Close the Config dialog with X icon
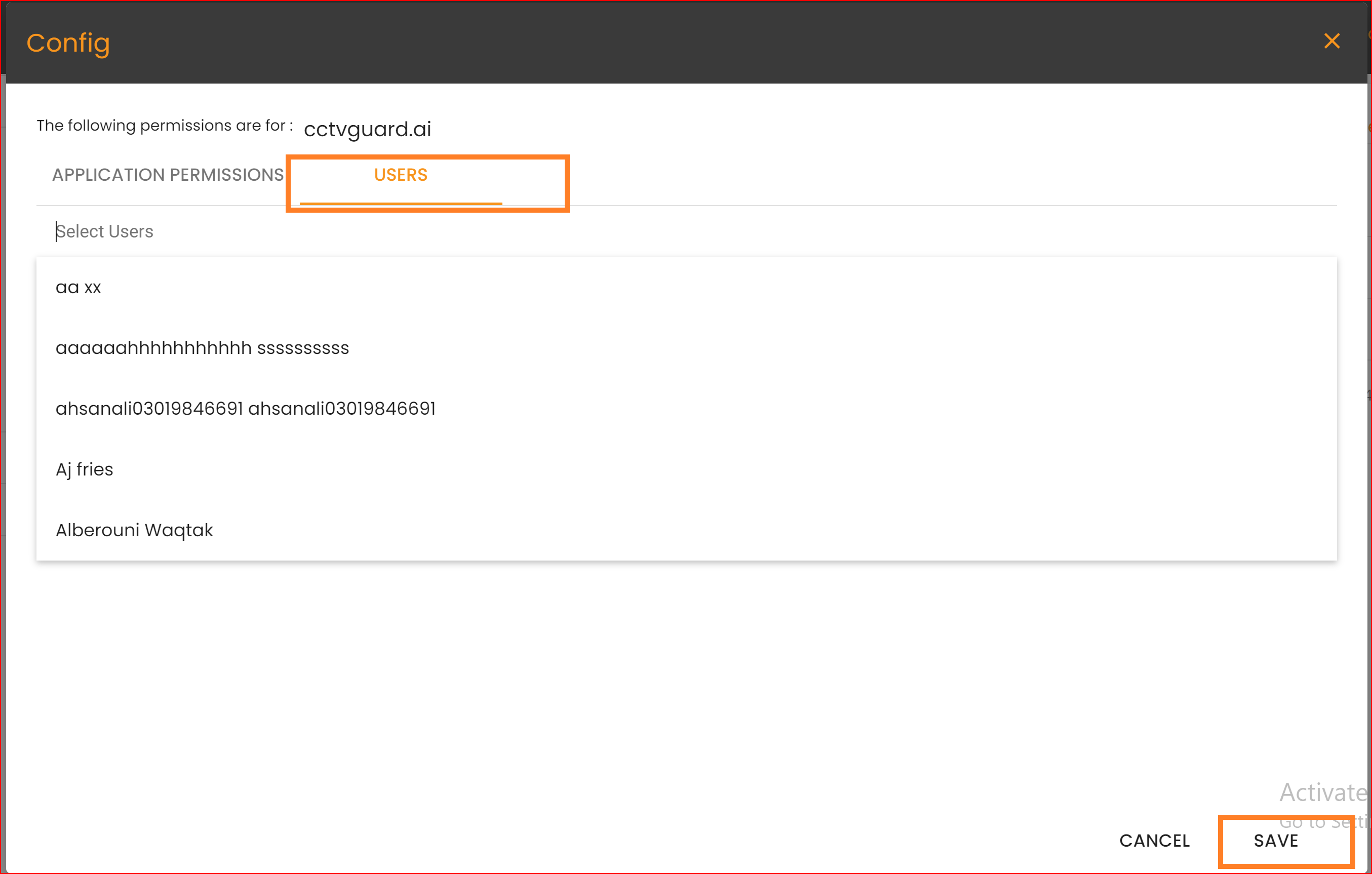The image size is (1372, 874). click(x=1331, y=41)
